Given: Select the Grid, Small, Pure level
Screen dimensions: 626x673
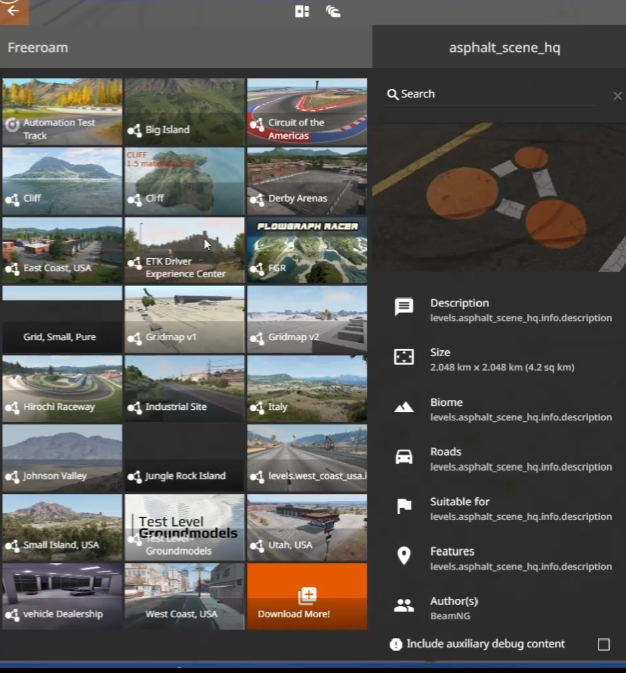Looking at the screenshot, I should 62,320.
